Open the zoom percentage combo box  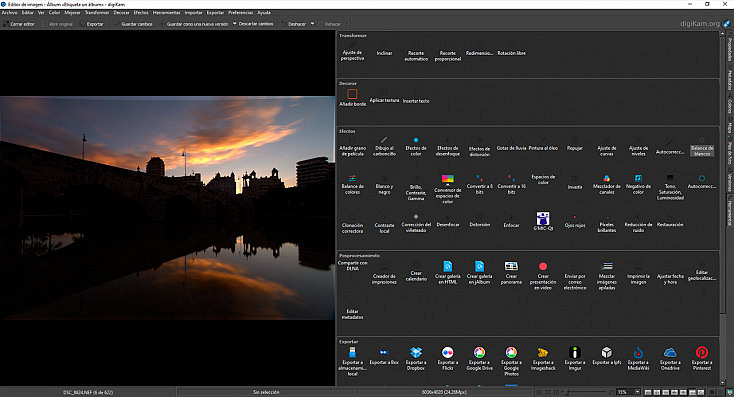click(628, 392)
